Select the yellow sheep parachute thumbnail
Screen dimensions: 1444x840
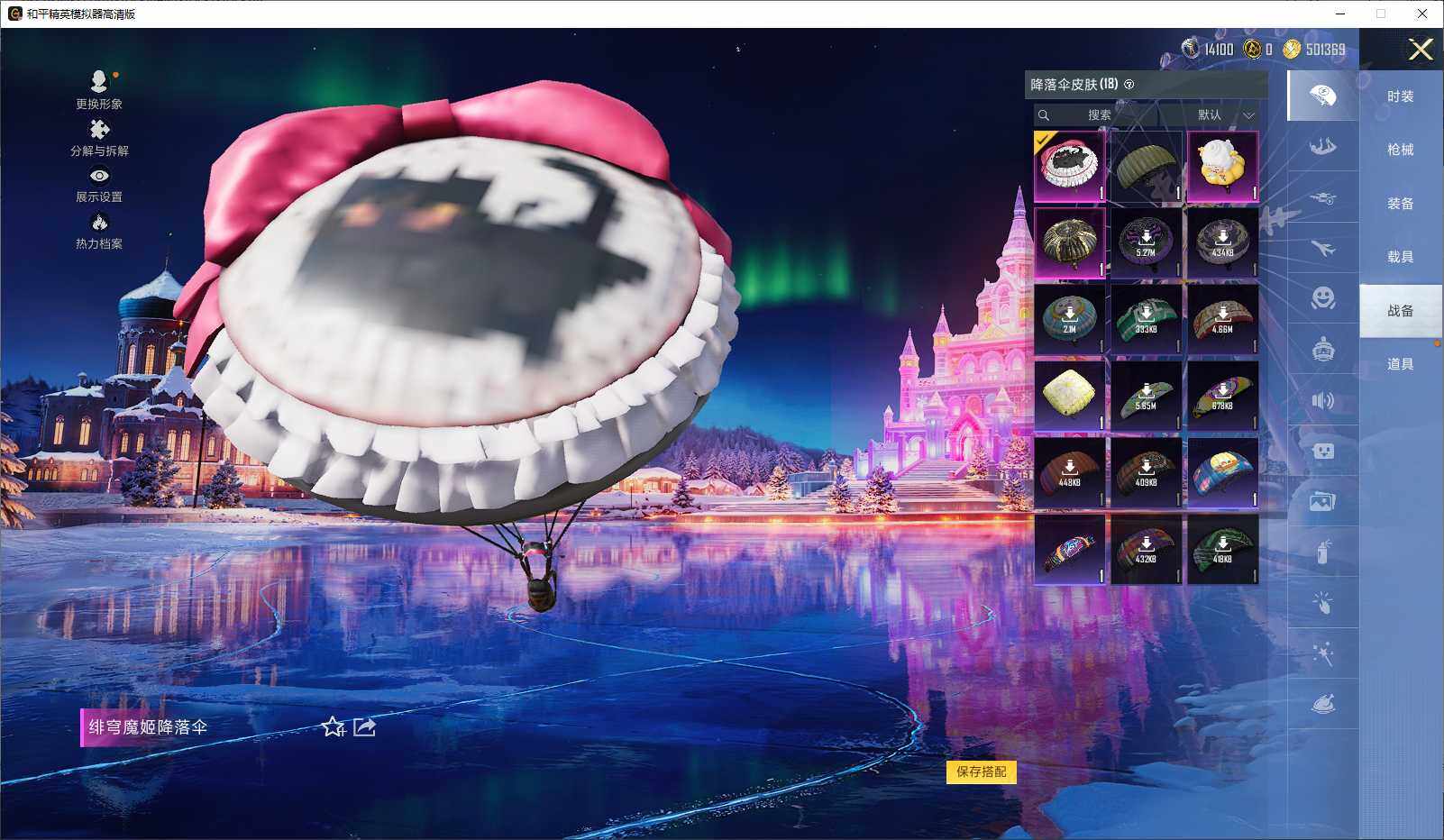click(x=1222, y=167)
